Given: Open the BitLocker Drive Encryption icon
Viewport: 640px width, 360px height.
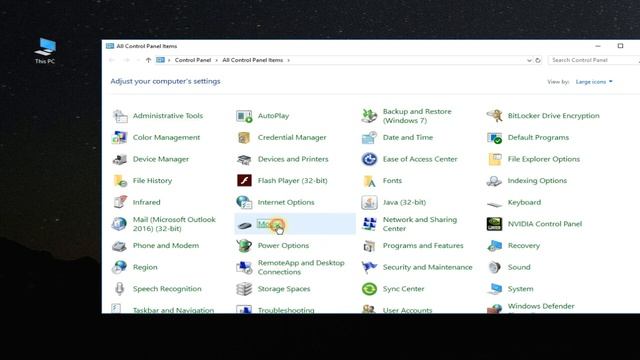Looking at the screenshot, I should [494, 116].
